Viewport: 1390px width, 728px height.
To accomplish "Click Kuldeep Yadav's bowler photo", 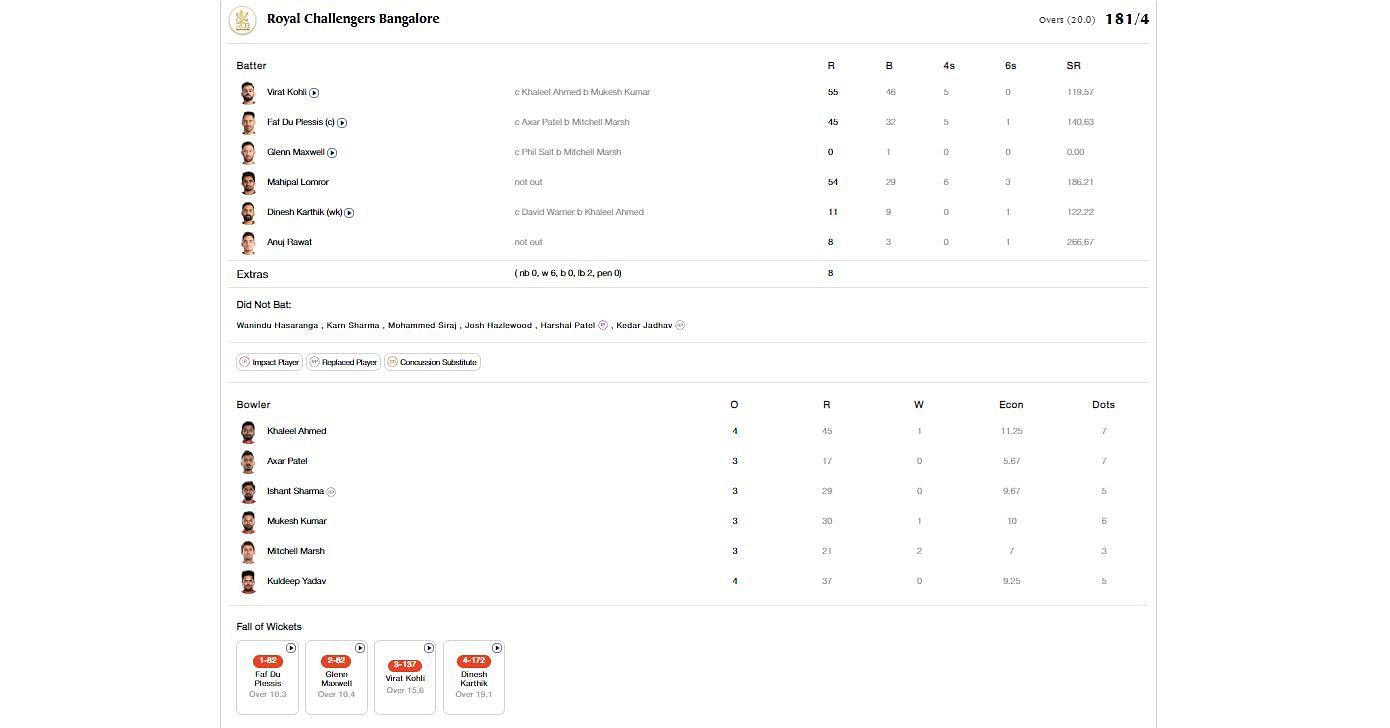I will pyautogui.click(x=248, y=582).
